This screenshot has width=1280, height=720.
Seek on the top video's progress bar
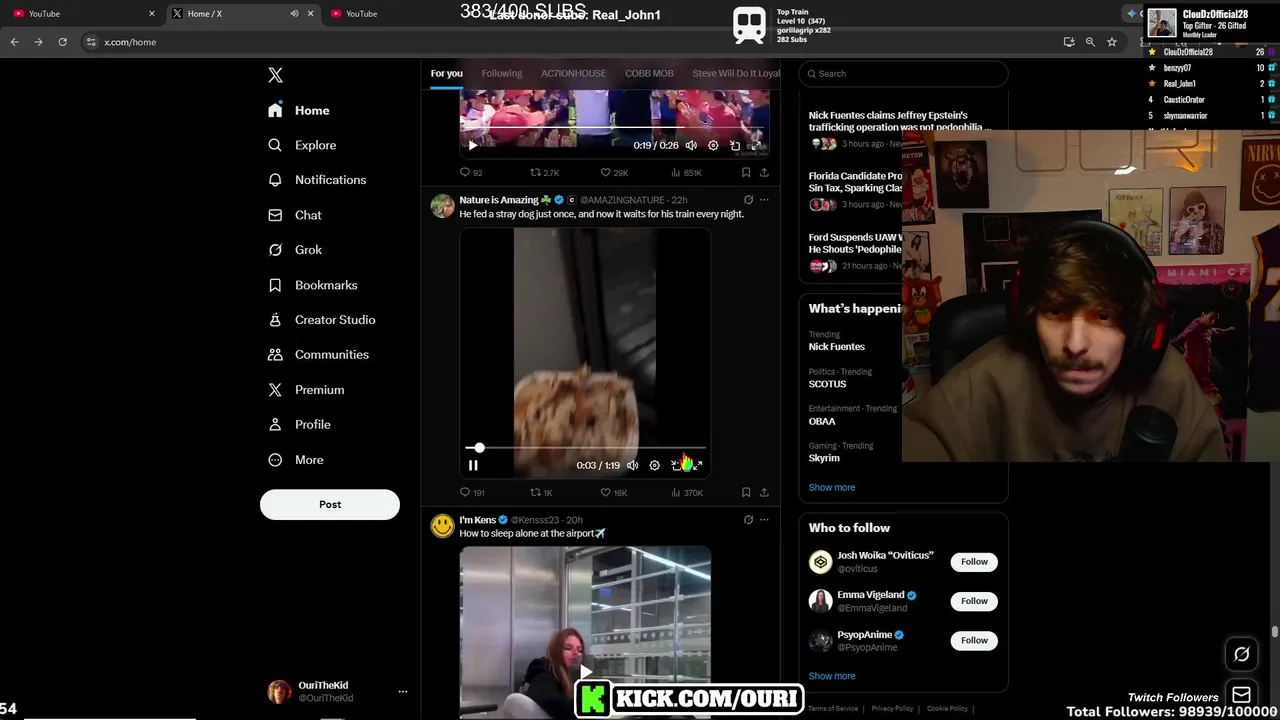pos(614,128)
